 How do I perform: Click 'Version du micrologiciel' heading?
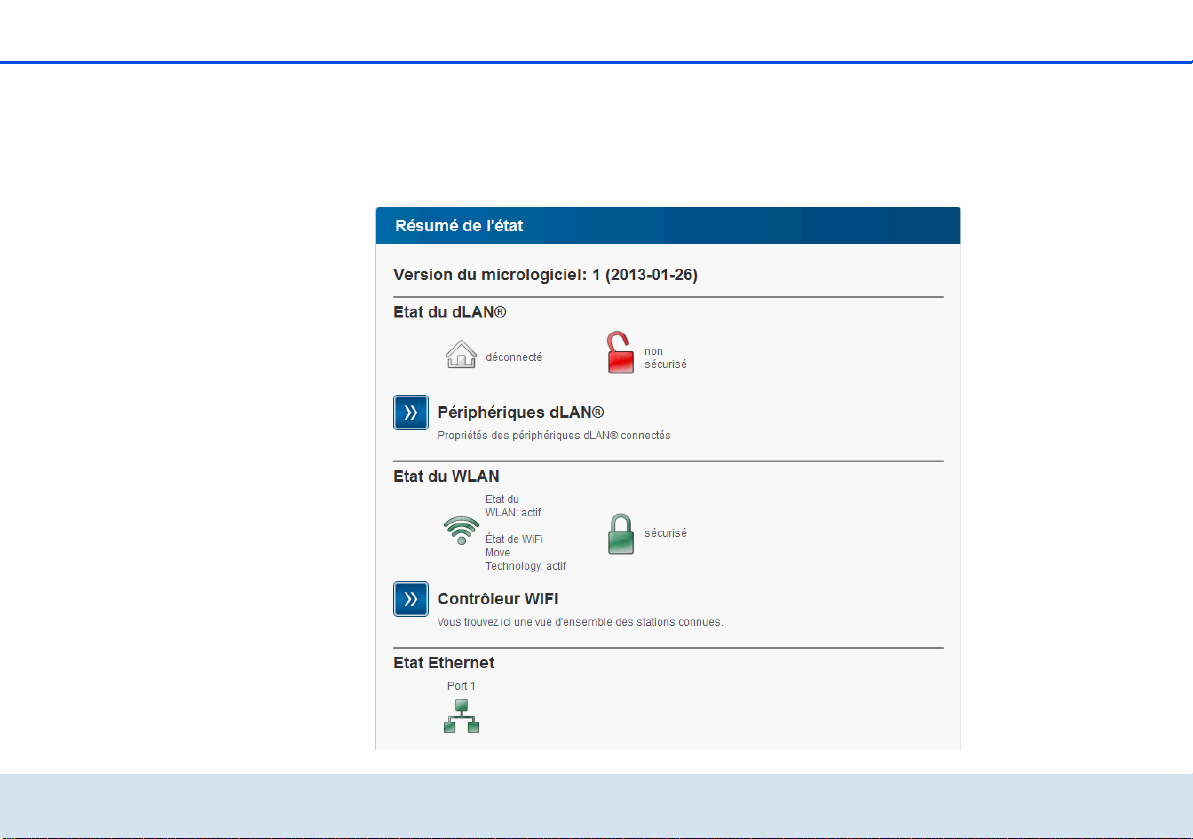[545, 275]
